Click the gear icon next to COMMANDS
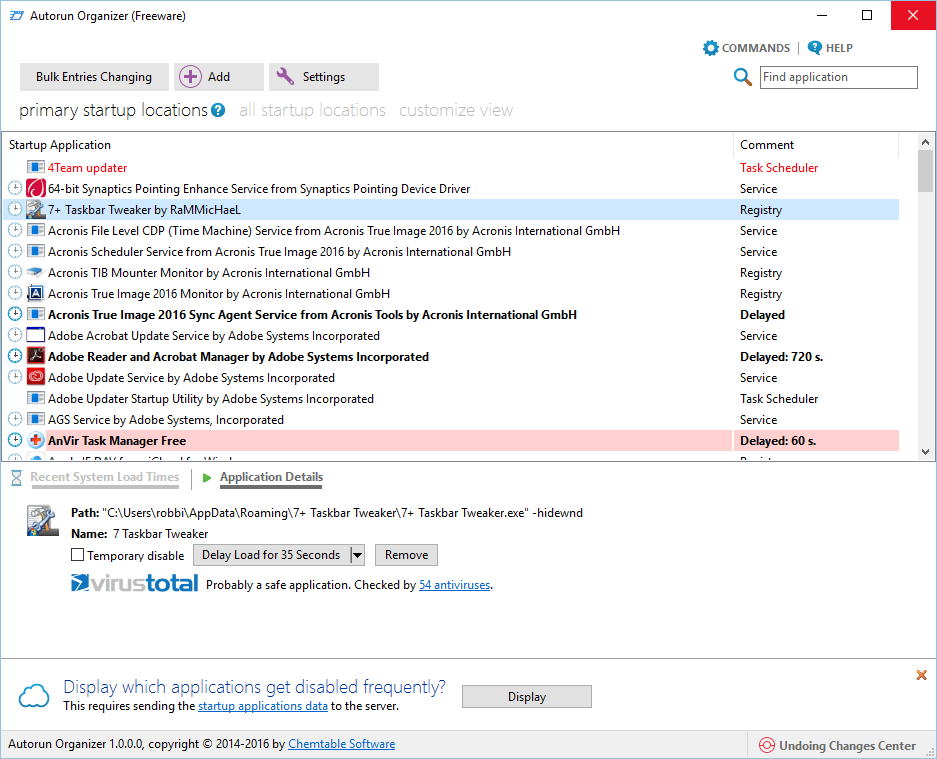Image resolution: width=937 pixels, height=759 pixels. pyautogui.click(x=710, y=48)
